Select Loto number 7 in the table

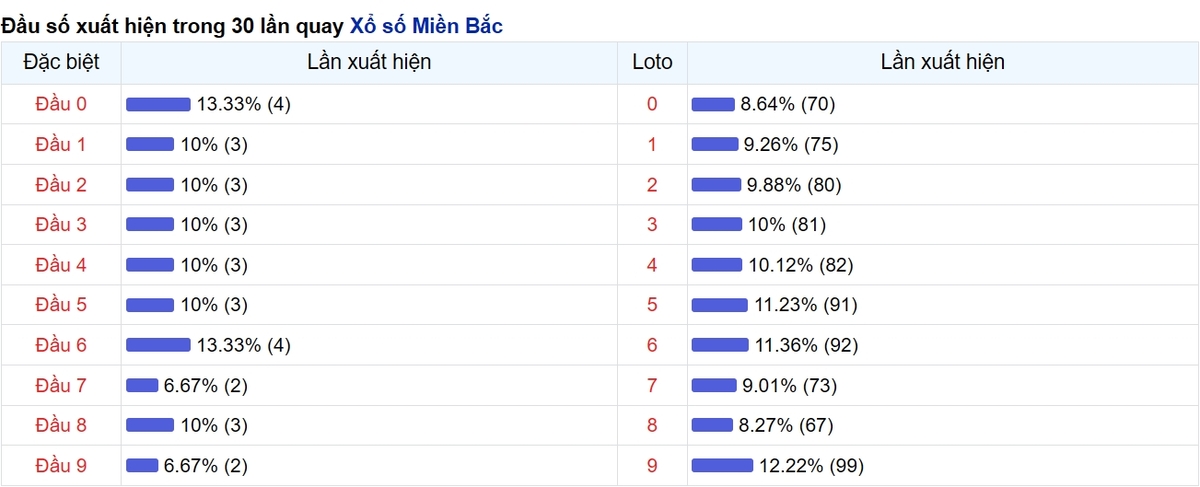click(653, 385)
